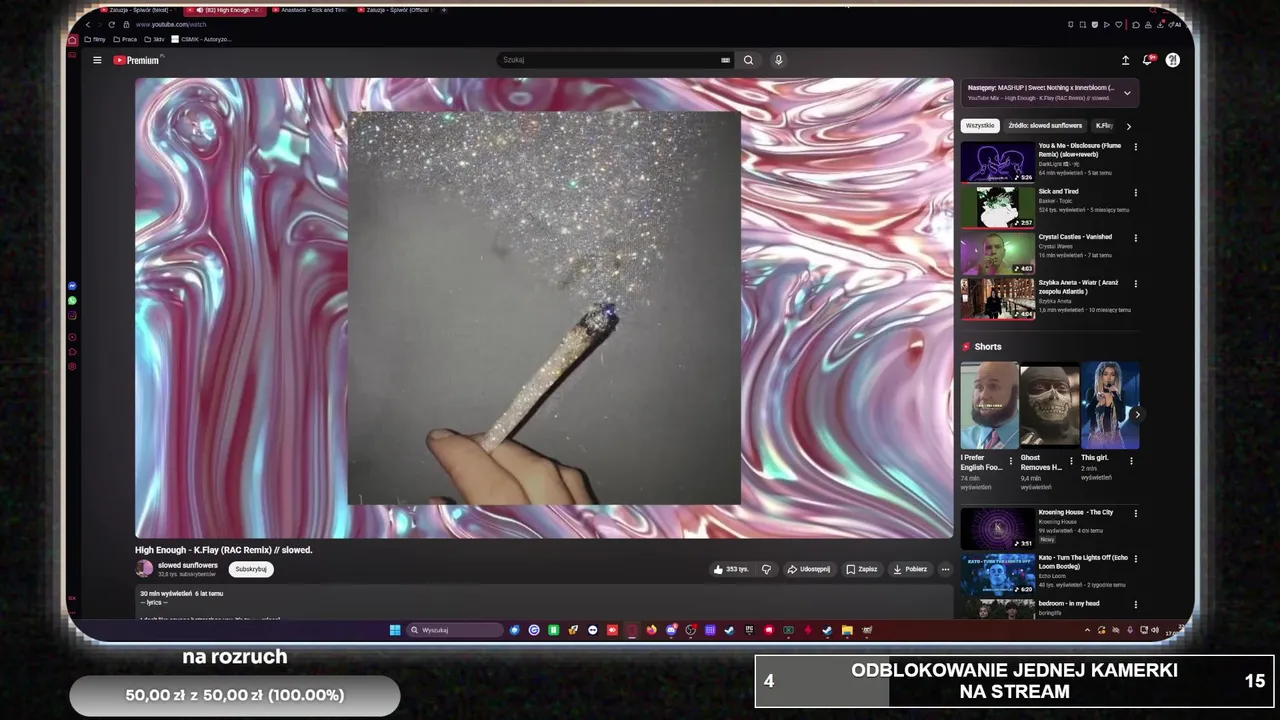Open more actions ellipsis under video
The image size is (1280, 720).
pos(945,569)
